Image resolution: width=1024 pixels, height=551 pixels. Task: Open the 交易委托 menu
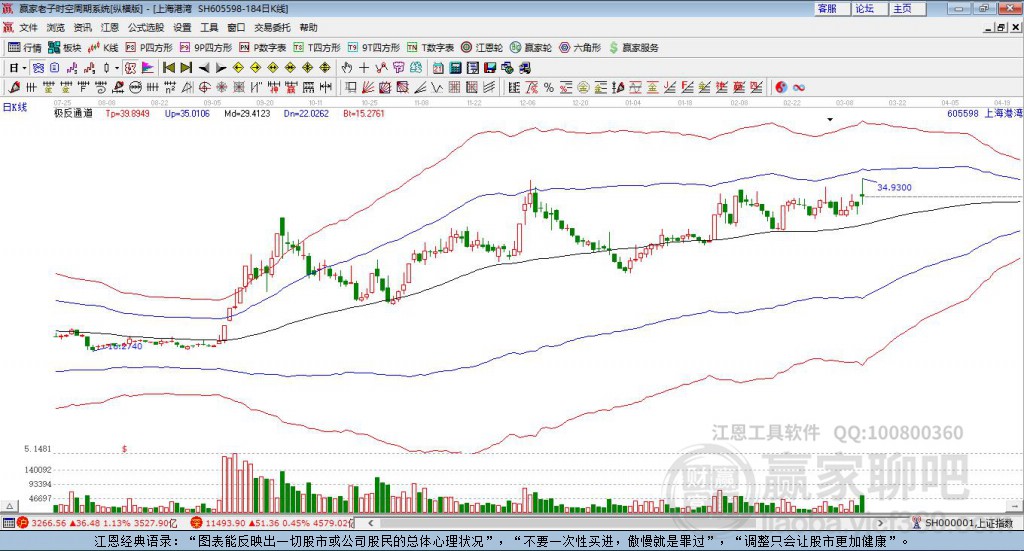pyautogui.click(x=272, y=27)
